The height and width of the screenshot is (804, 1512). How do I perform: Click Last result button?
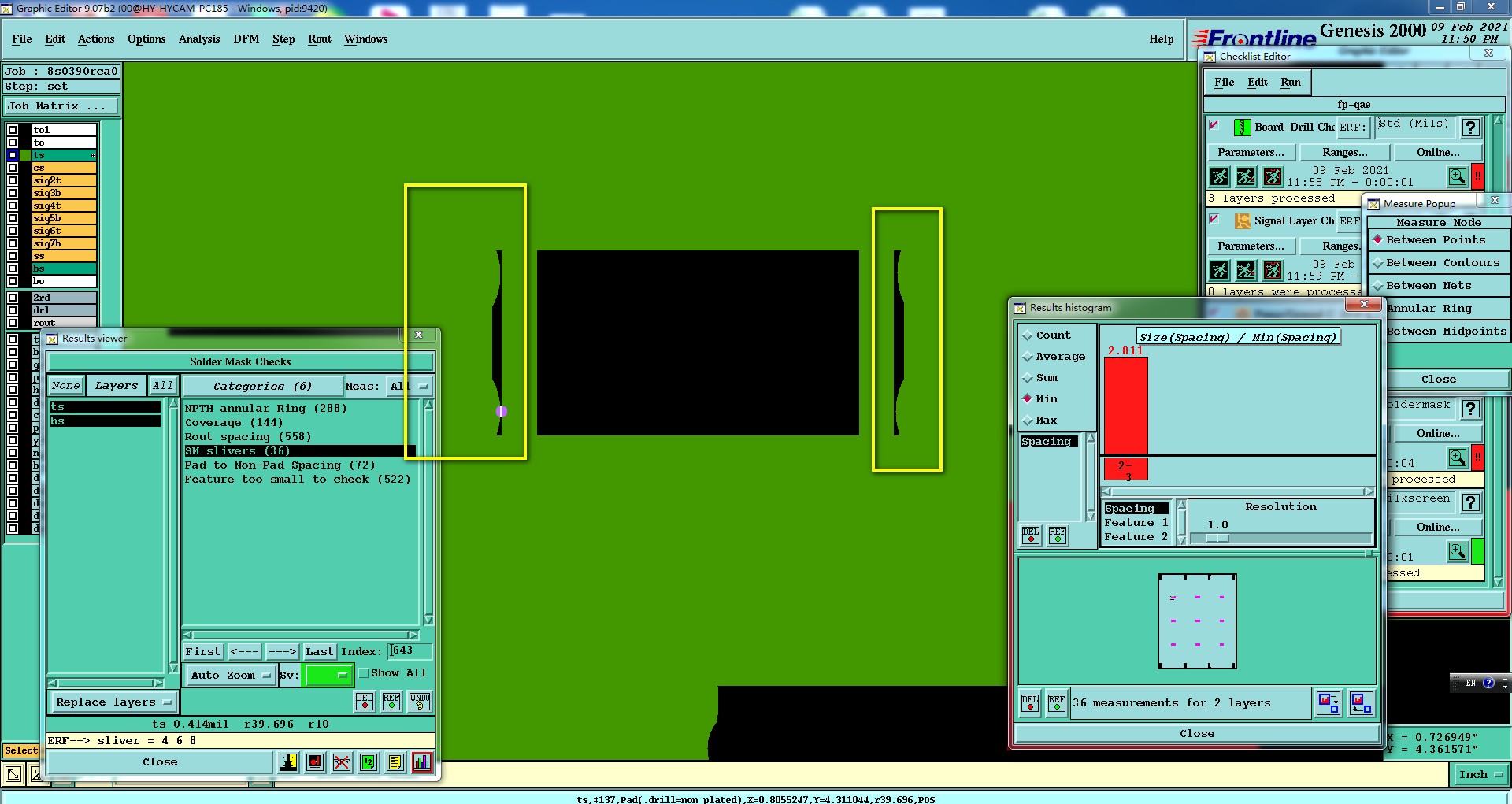click(x=320, y=652)
